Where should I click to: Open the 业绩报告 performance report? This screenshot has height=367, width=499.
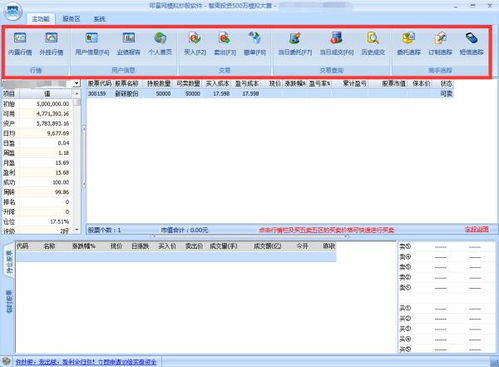[x=129, y=43]
